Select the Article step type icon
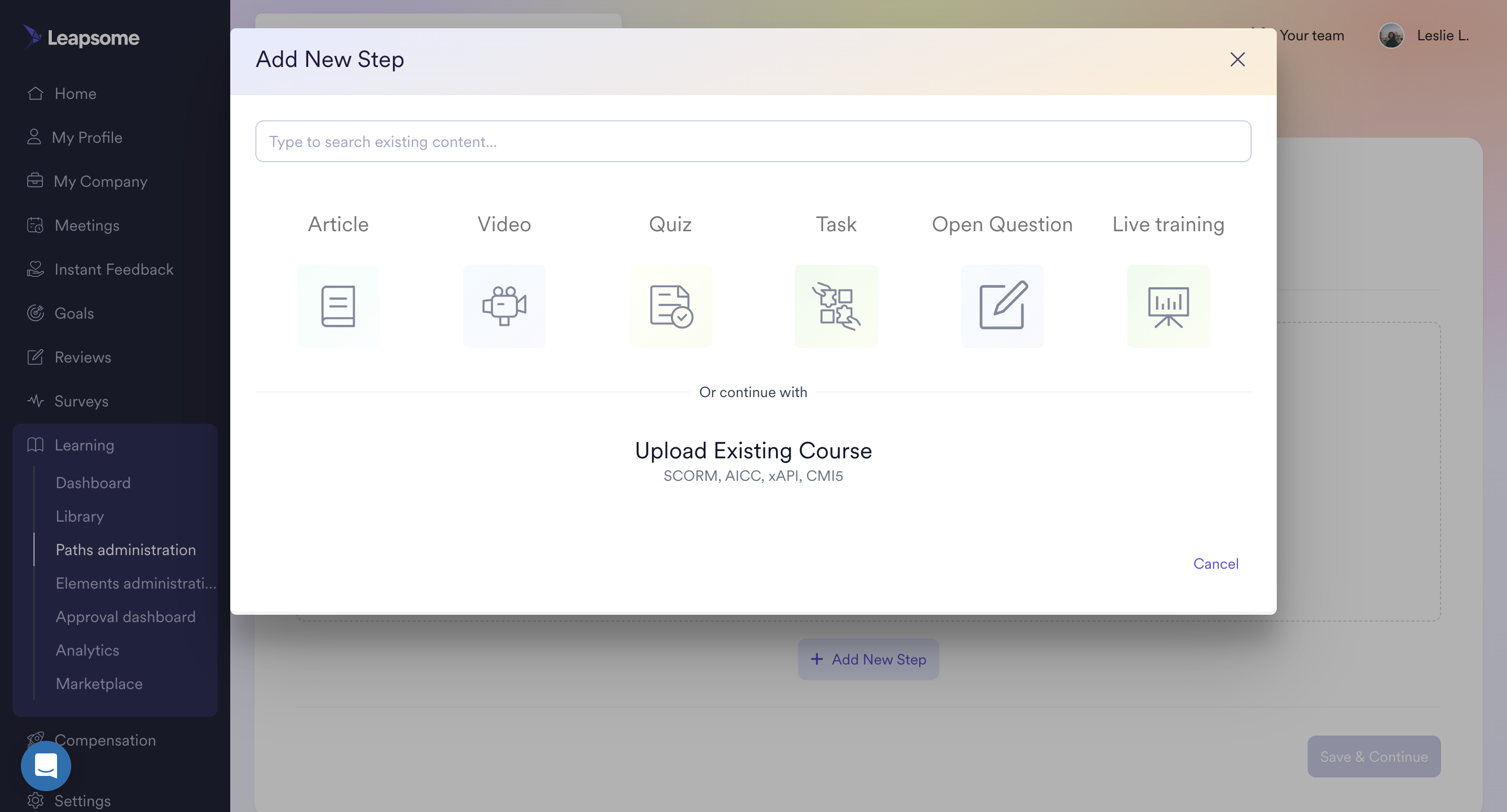The width and height of the screenshot is (1507, 812). (338, 306)
